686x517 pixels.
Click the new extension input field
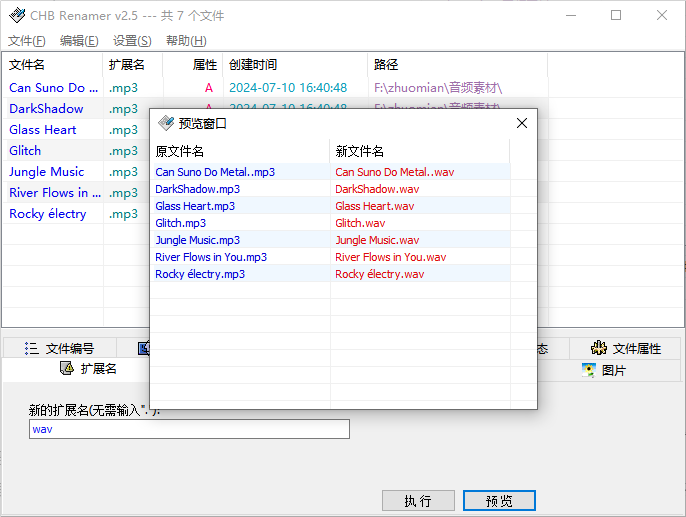coord(189,429)
